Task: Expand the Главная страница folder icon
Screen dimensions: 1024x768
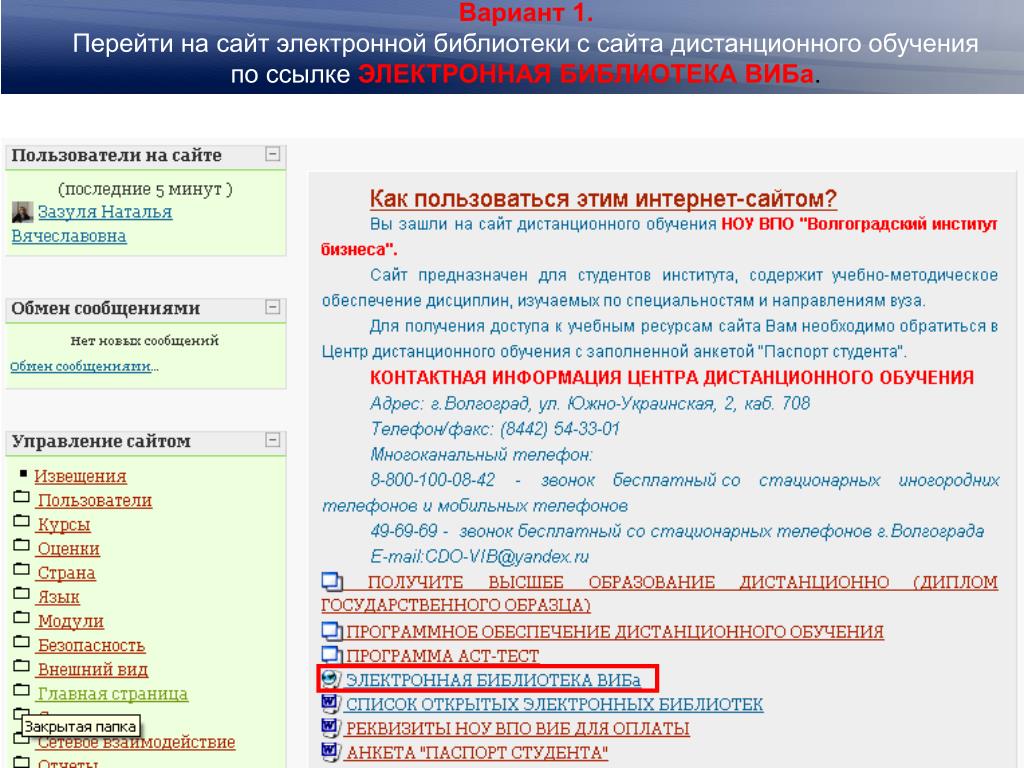Action: pyautogui.click(x=22, y=690)
